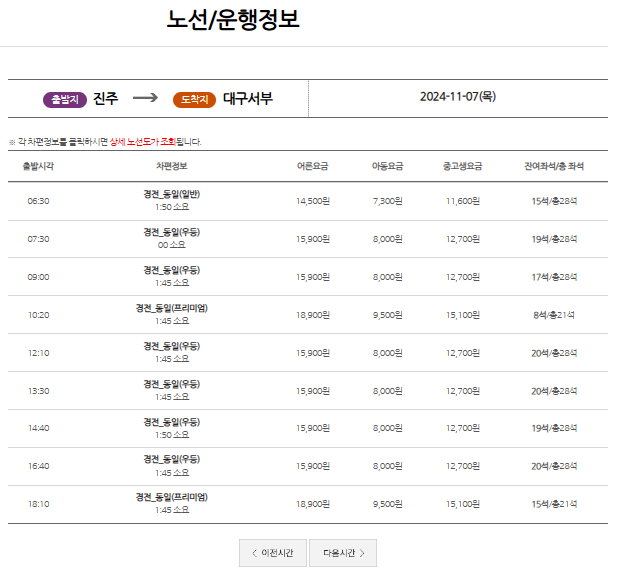Click the red 상세 노선도가 조회 notice text
Viewport: 619px width, 572px height.
point(143,142)
